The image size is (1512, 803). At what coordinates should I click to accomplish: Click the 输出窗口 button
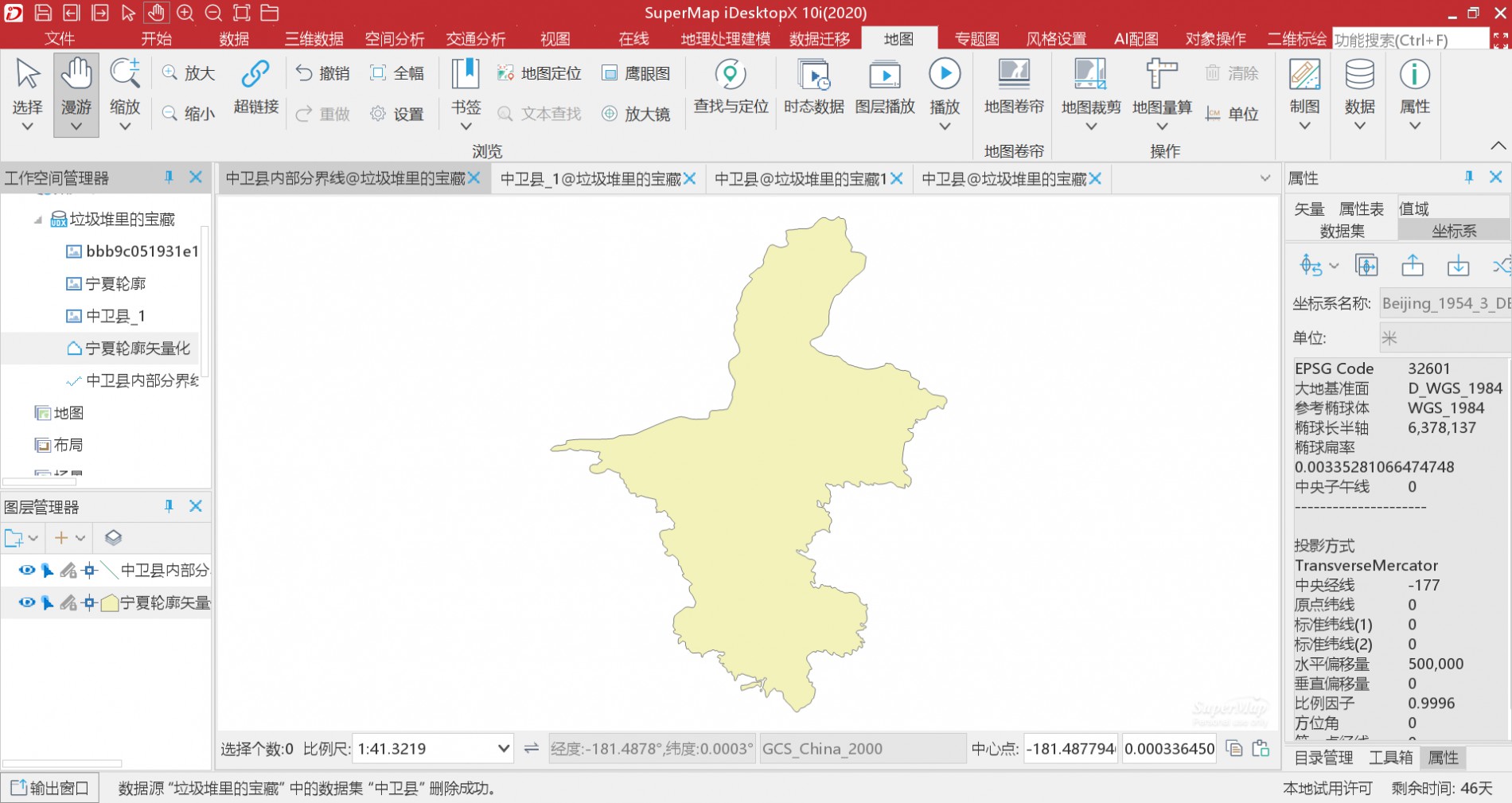point(50,788)
